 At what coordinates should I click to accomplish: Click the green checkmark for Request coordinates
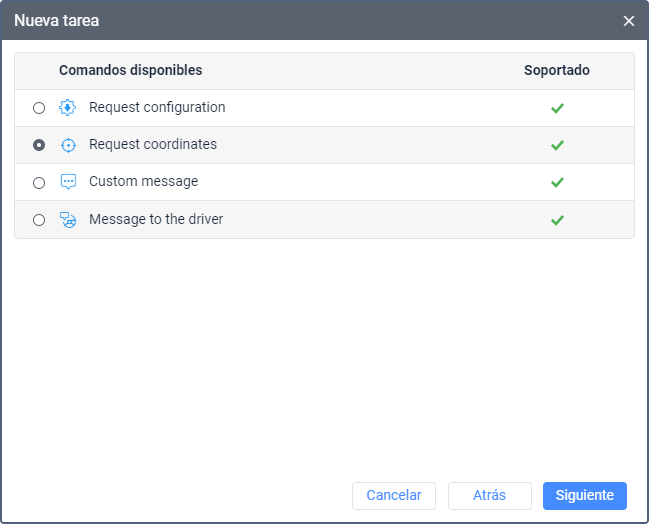click(x=557, y=145)
